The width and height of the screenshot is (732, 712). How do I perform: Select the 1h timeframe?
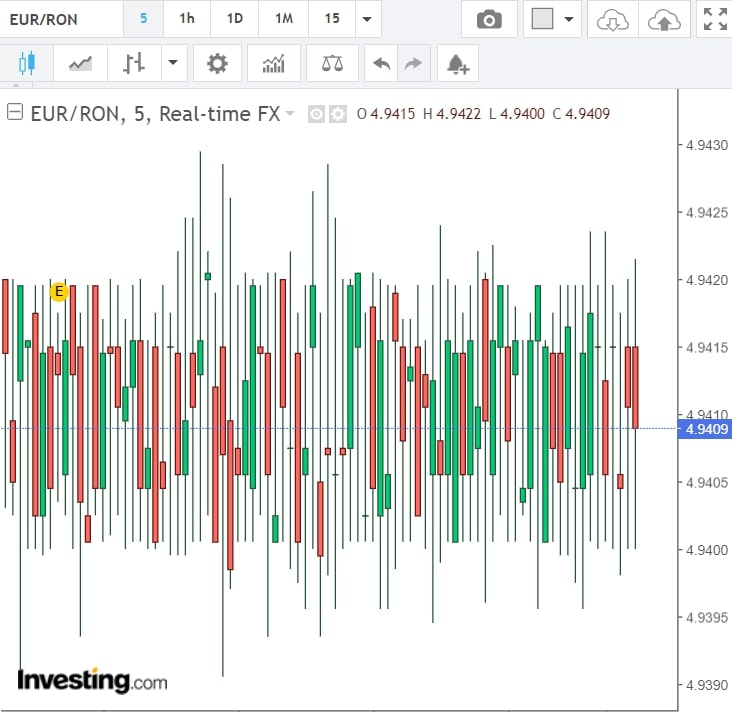(x=187, y=19)
